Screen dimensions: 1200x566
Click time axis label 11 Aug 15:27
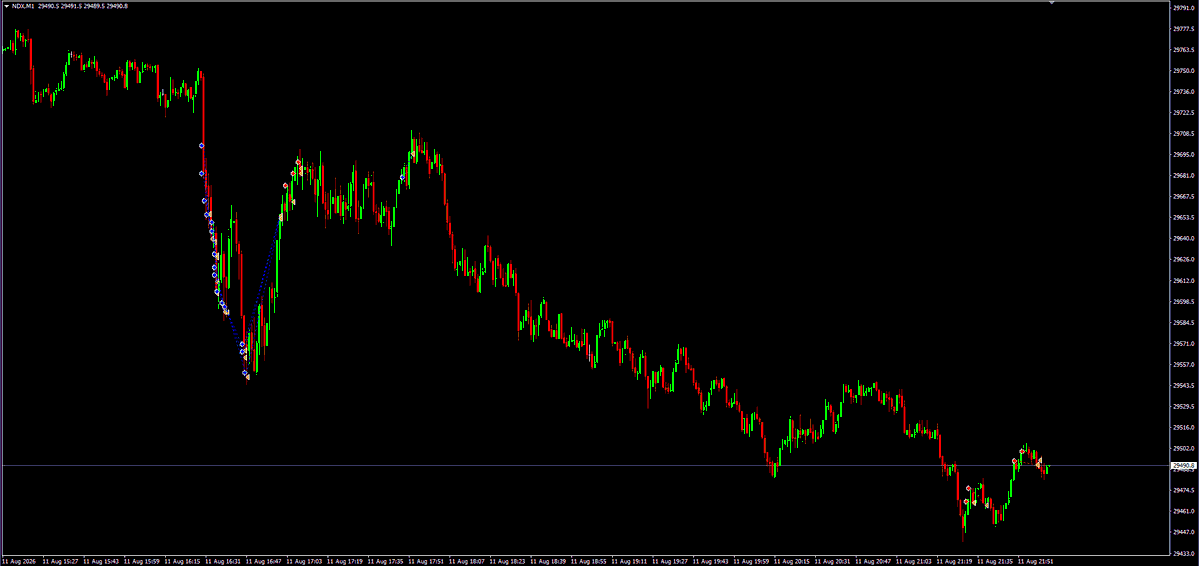tap(62, 561)
